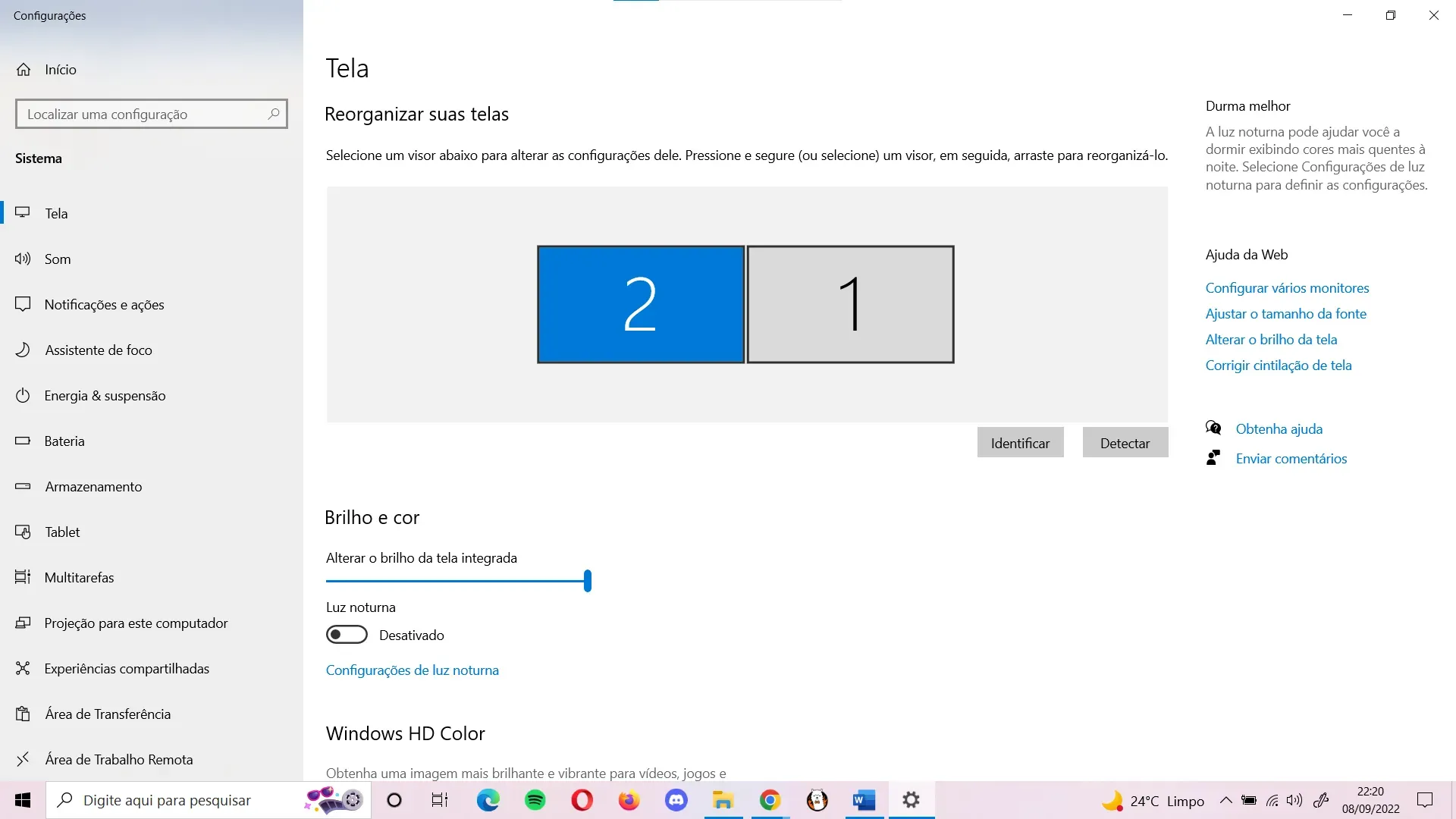Image resolution: width=1456 pixels, height=819 pixels.
Task: Click the Multitarefas icon
Action: [23, 577]
